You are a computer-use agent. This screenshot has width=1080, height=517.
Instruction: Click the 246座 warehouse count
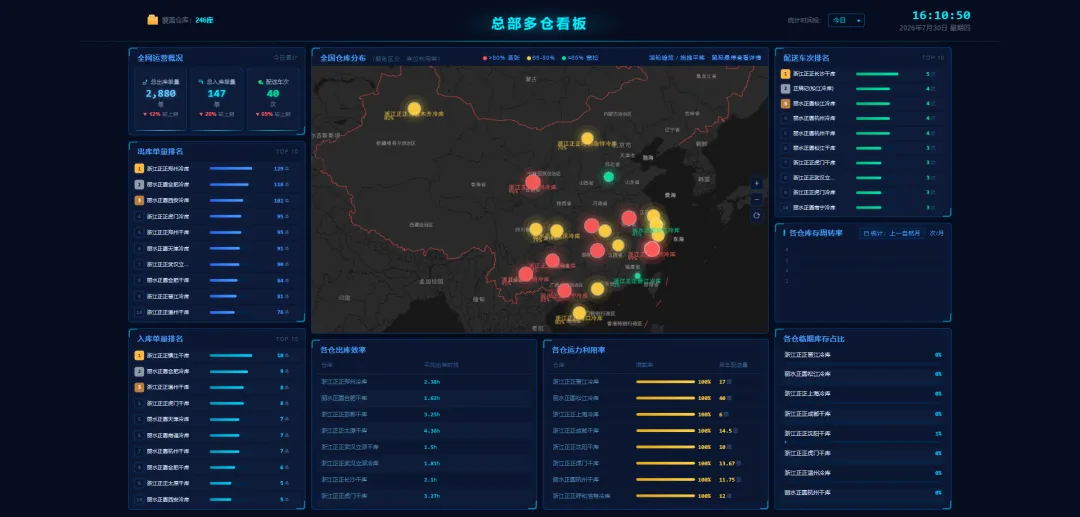(204, 20)
